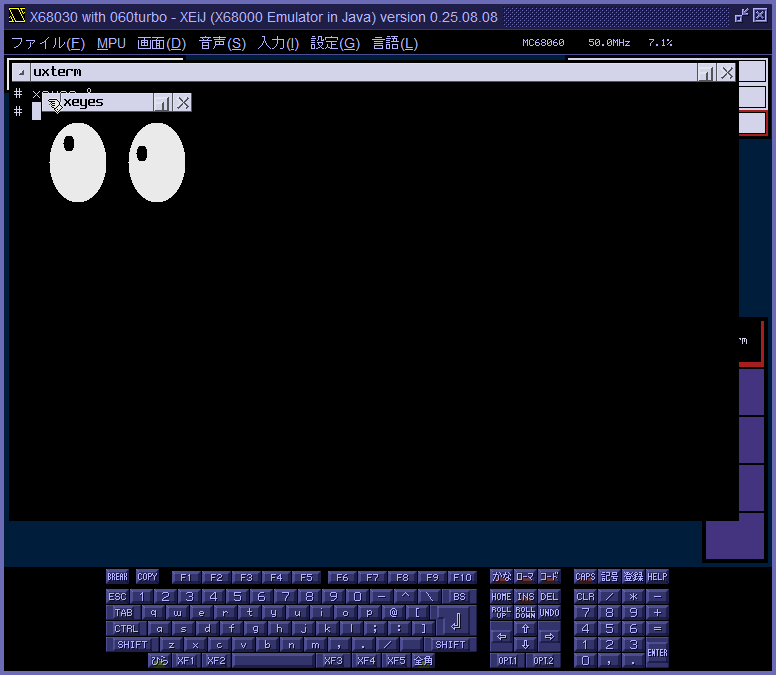Click the numpad 7 key

click(585, 613)
